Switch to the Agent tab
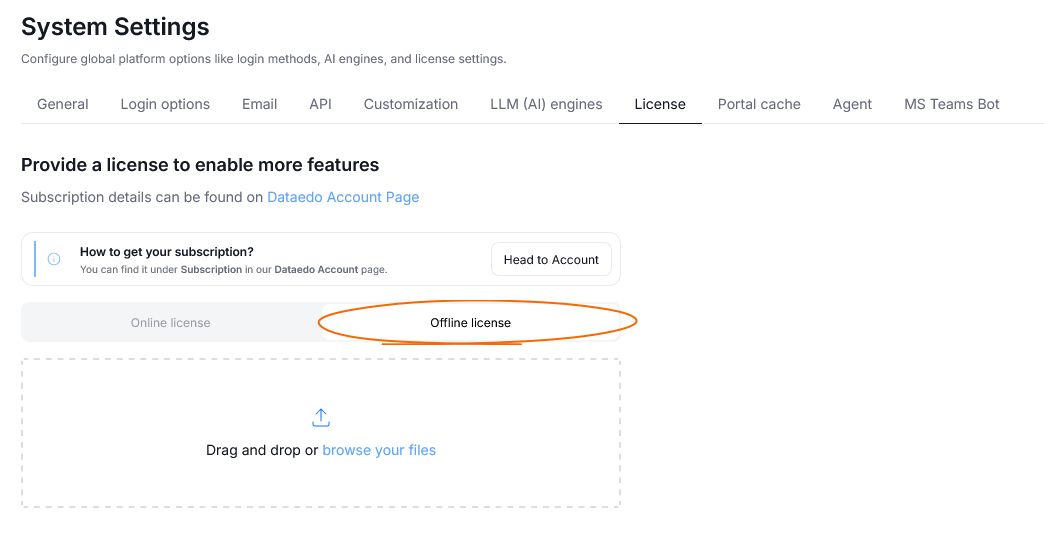 852,105
